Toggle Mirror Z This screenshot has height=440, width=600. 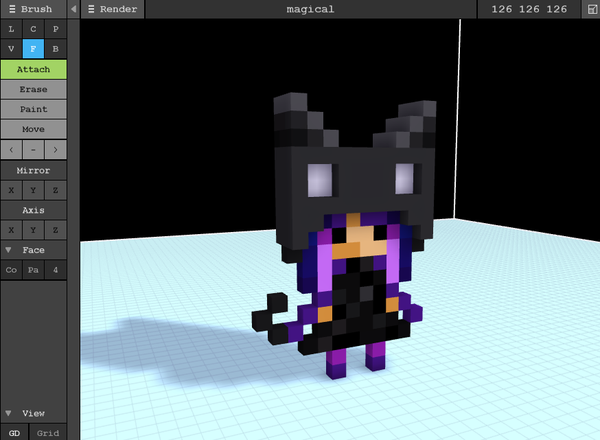pos(55,190)
